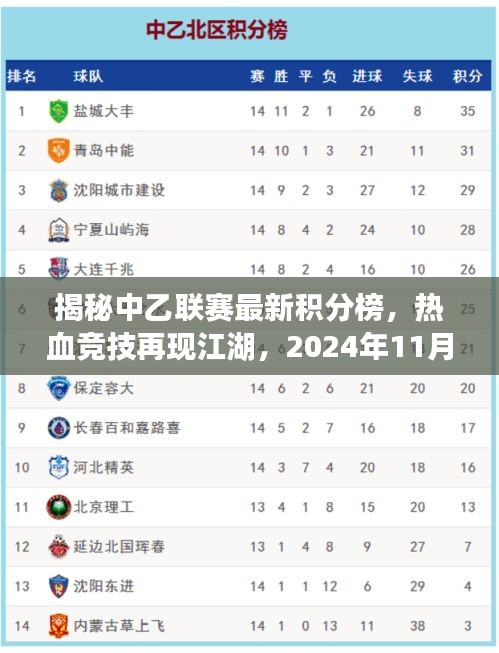Click the 延边北国珲春 team logo

click(59, 546)
